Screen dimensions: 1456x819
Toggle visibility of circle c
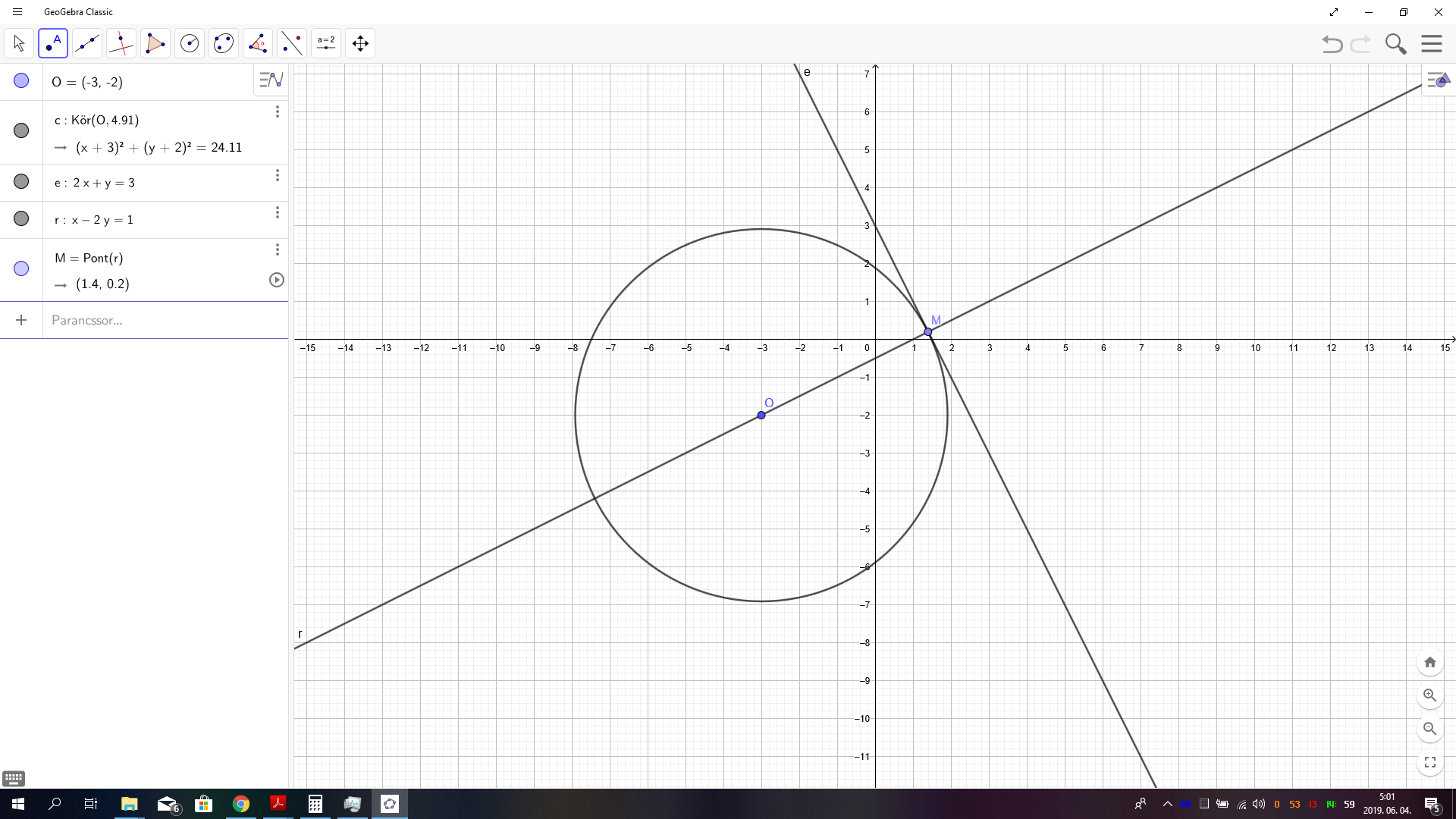21,130
